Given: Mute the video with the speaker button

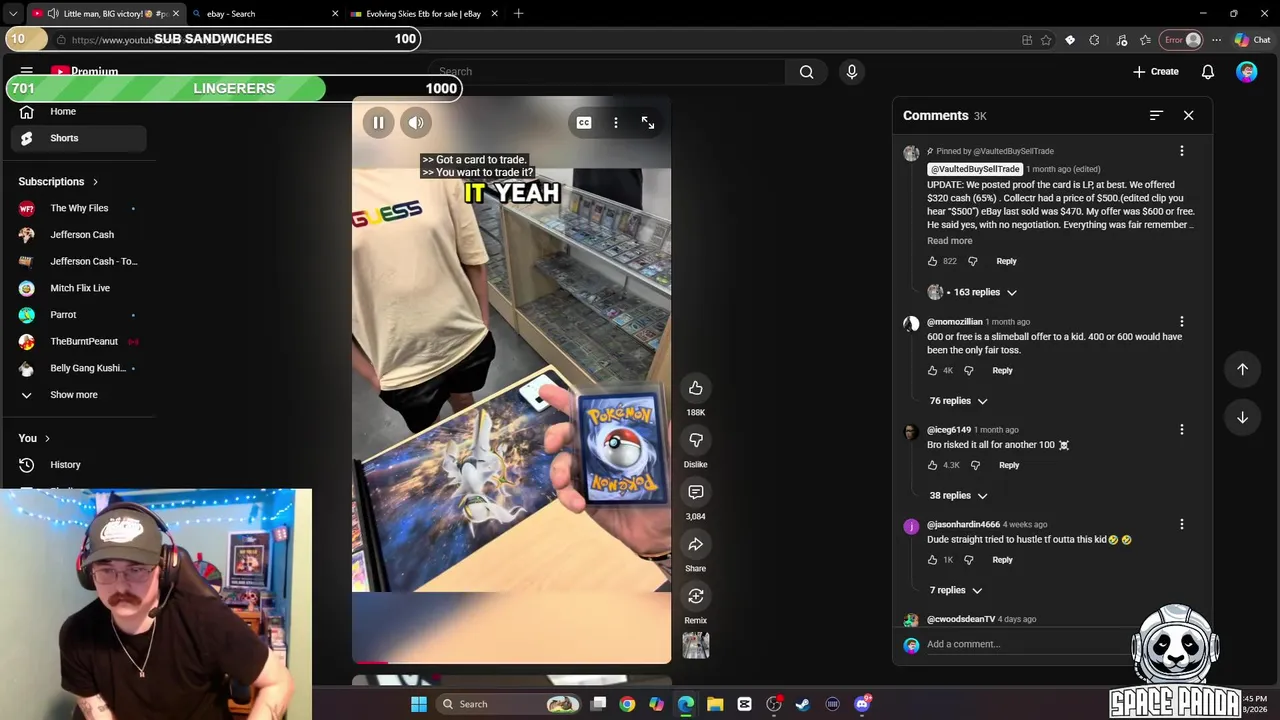Looking at the screenshot, I should coord(416,123).
